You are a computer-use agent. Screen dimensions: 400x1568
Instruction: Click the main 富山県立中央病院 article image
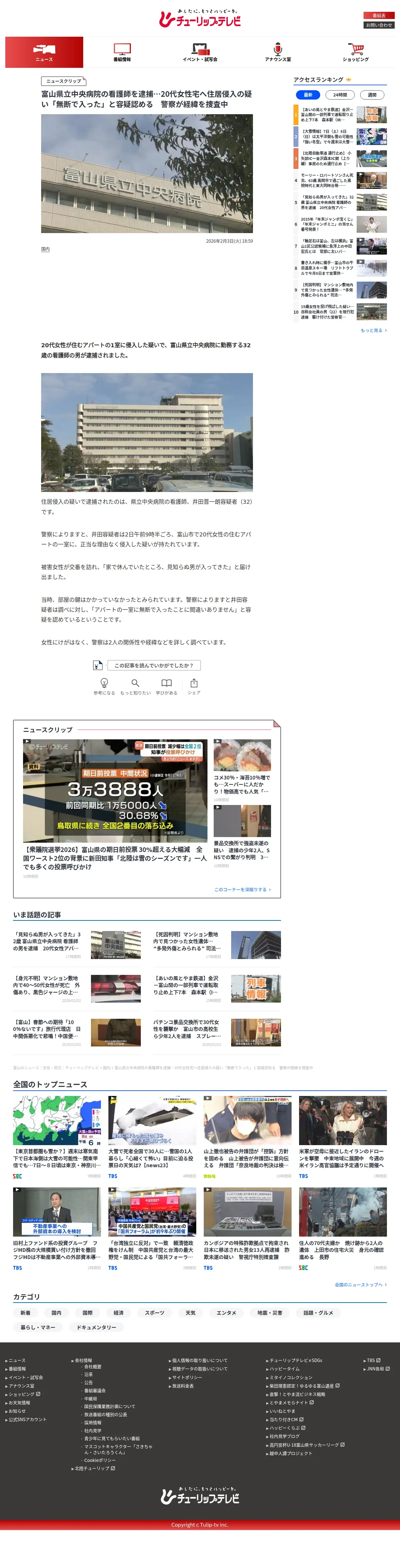(x=147, y=173)
